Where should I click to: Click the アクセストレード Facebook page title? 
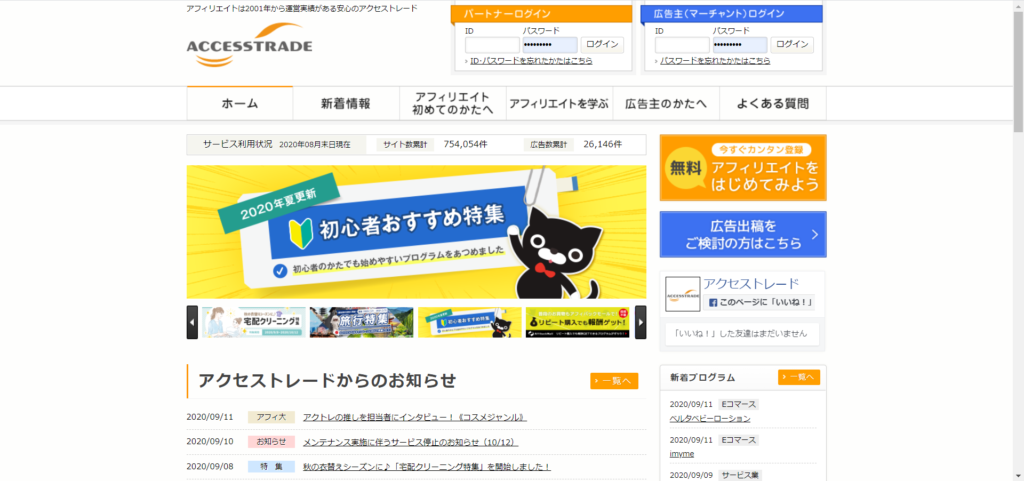pos(751,283)
